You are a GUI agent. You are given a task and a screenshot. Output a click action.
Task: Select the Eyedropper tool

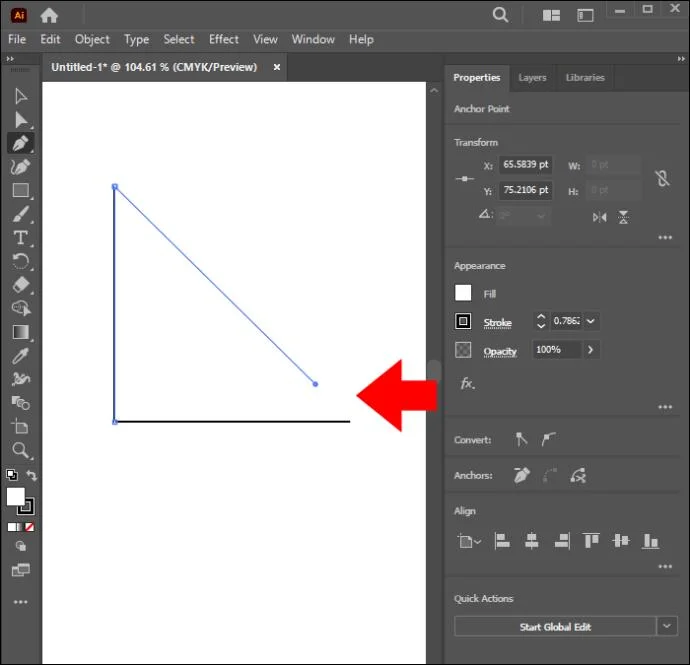click(20, 356)
